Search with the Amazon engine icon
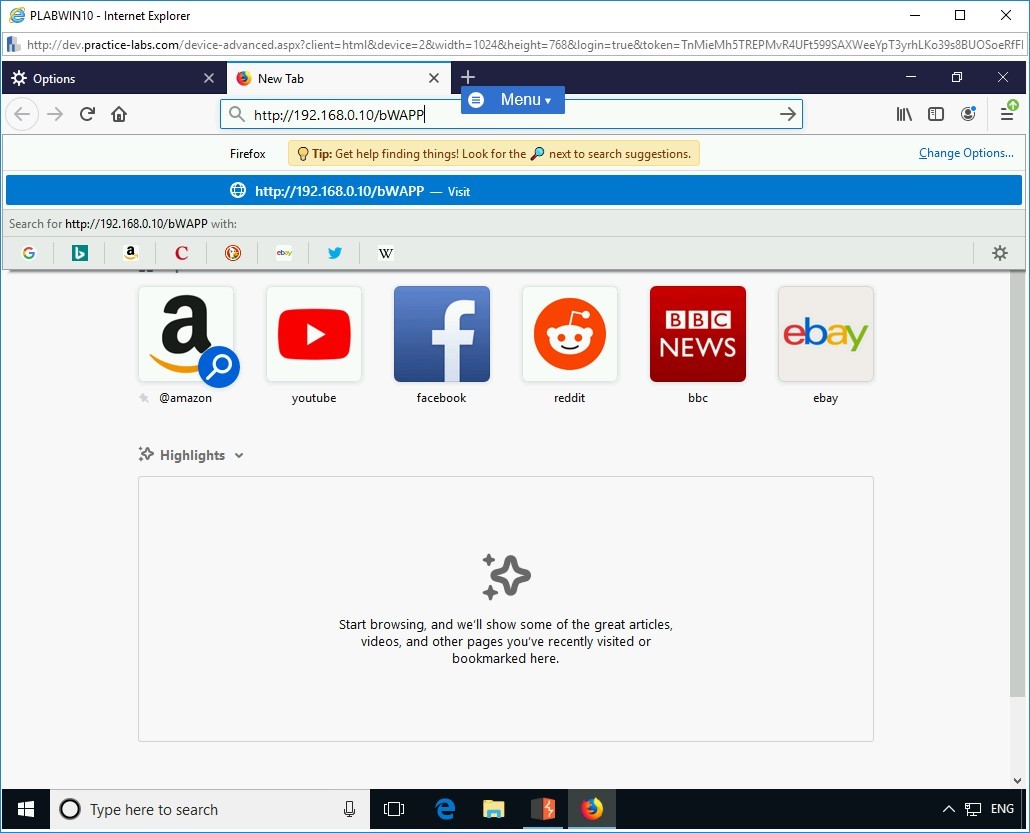The image size is (1030, 833). (130, 252)
